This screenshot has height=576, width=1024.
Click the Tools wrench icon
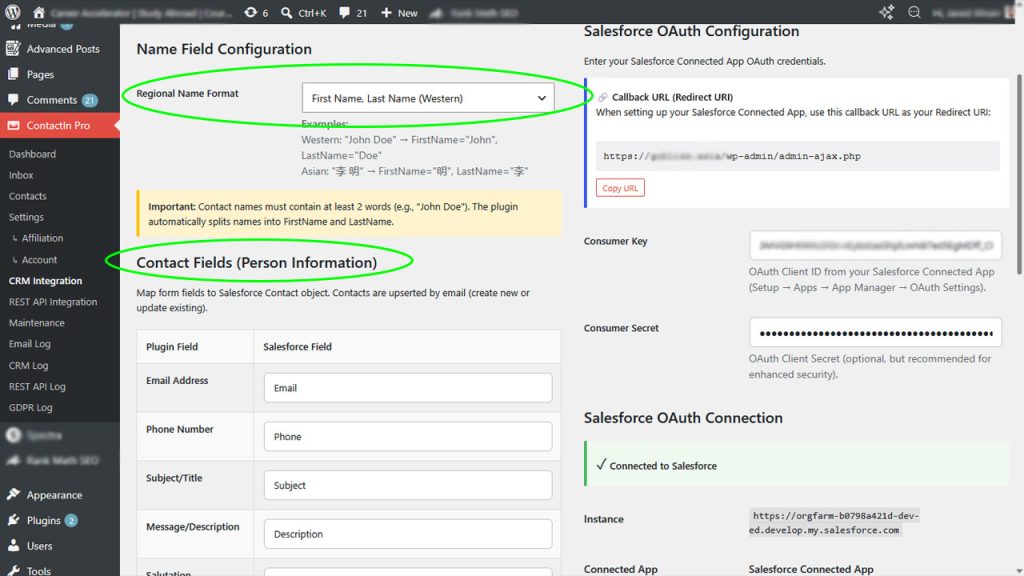pyautogui.click(x=13, y=570)
